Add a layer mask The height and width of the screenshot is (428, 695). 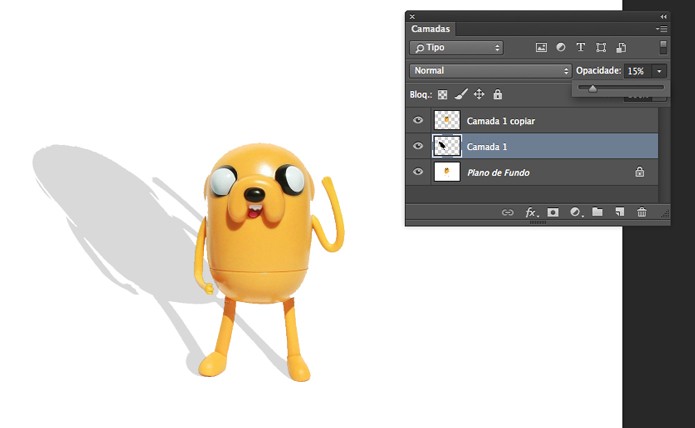coord(553,212)
